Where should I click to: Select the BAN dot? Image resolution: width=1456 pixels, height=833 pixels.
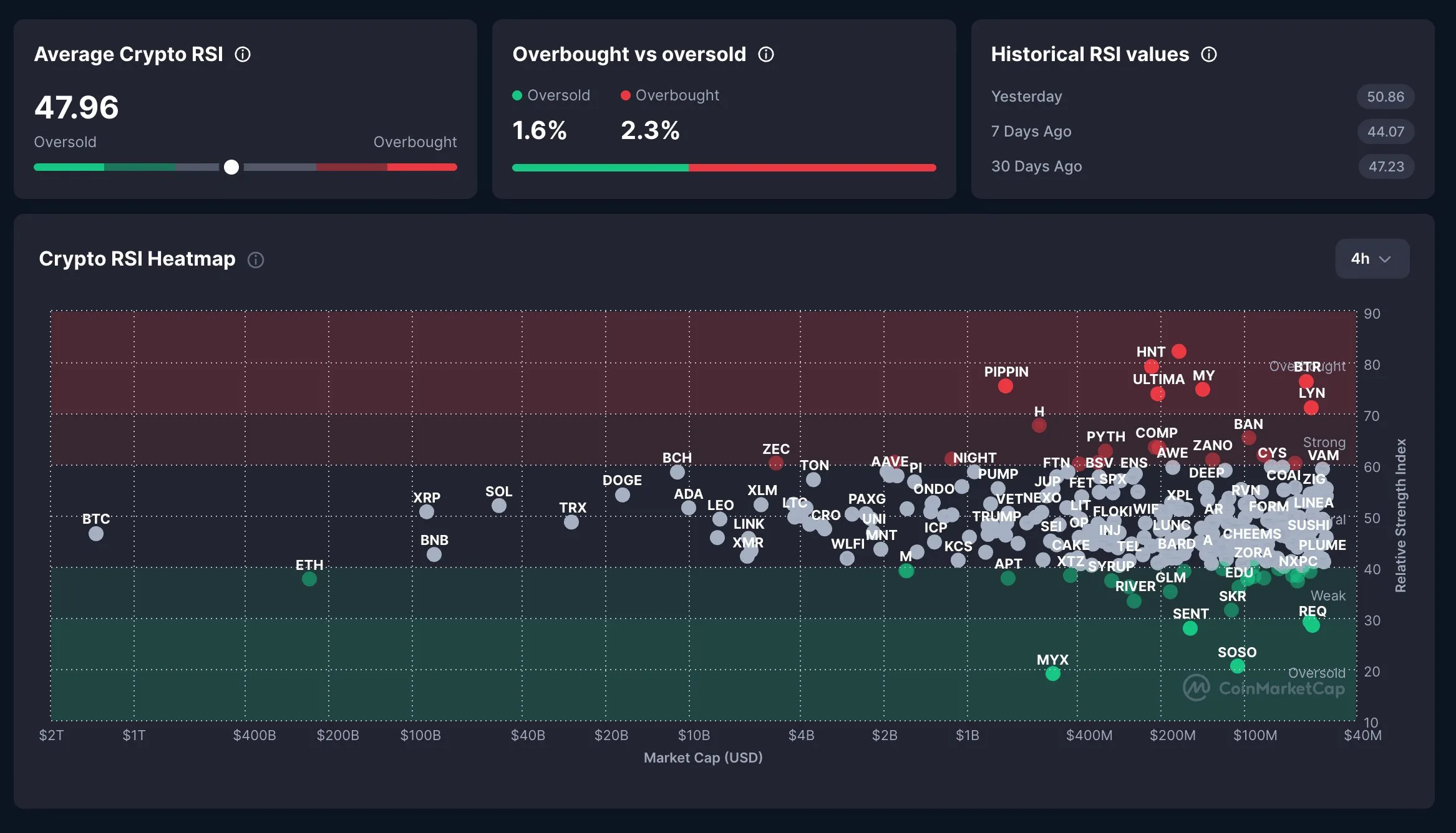1249,438
